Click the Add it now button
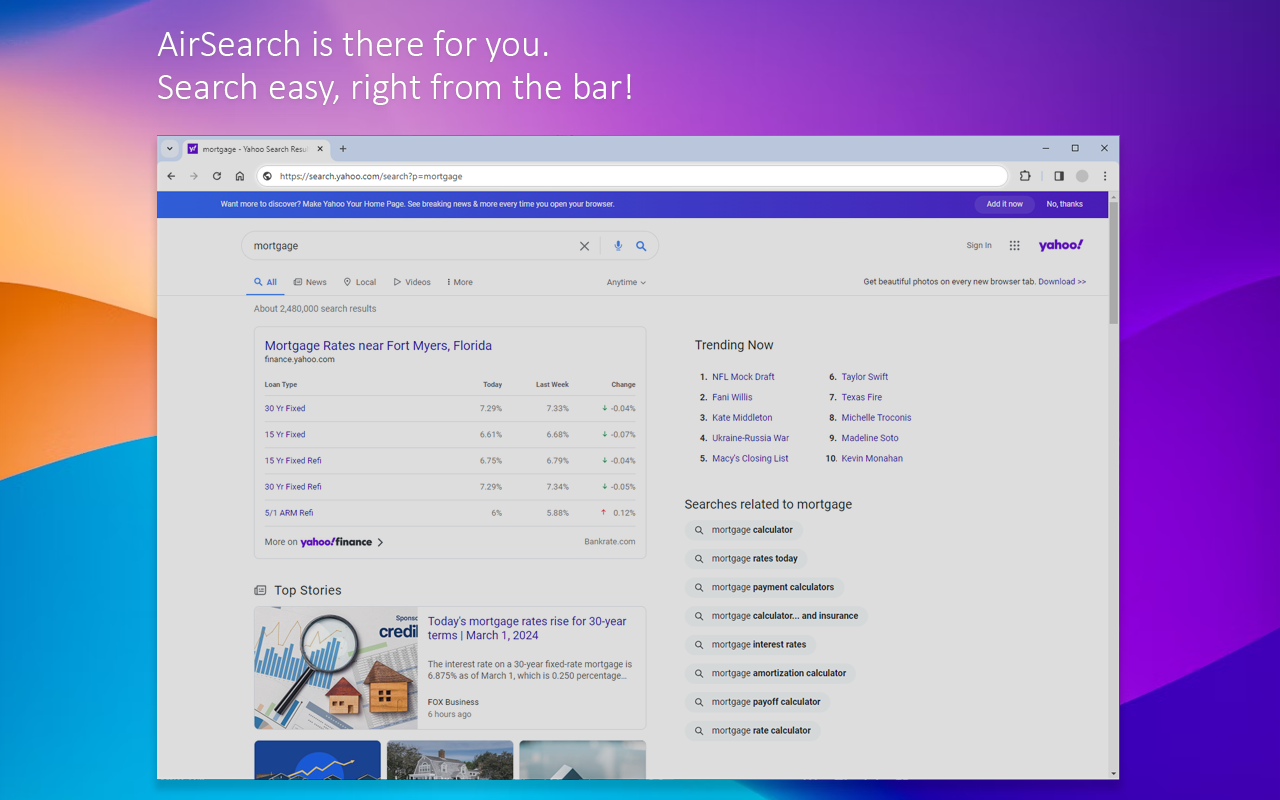This screenshot has width=1280, height=800. [x=1005, y=204]
